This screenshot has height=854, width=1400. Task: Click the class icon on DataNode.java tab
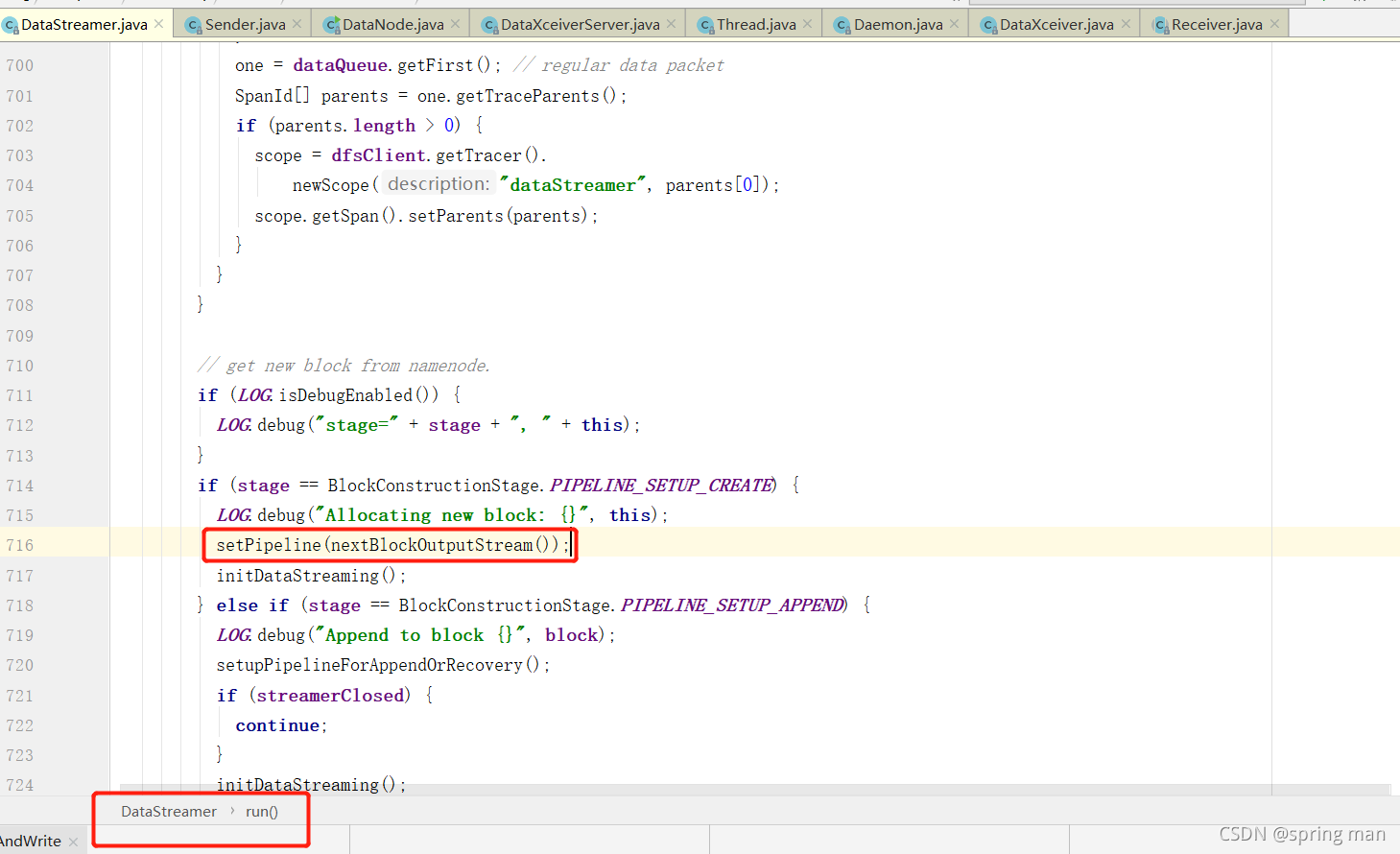(331, 25)
